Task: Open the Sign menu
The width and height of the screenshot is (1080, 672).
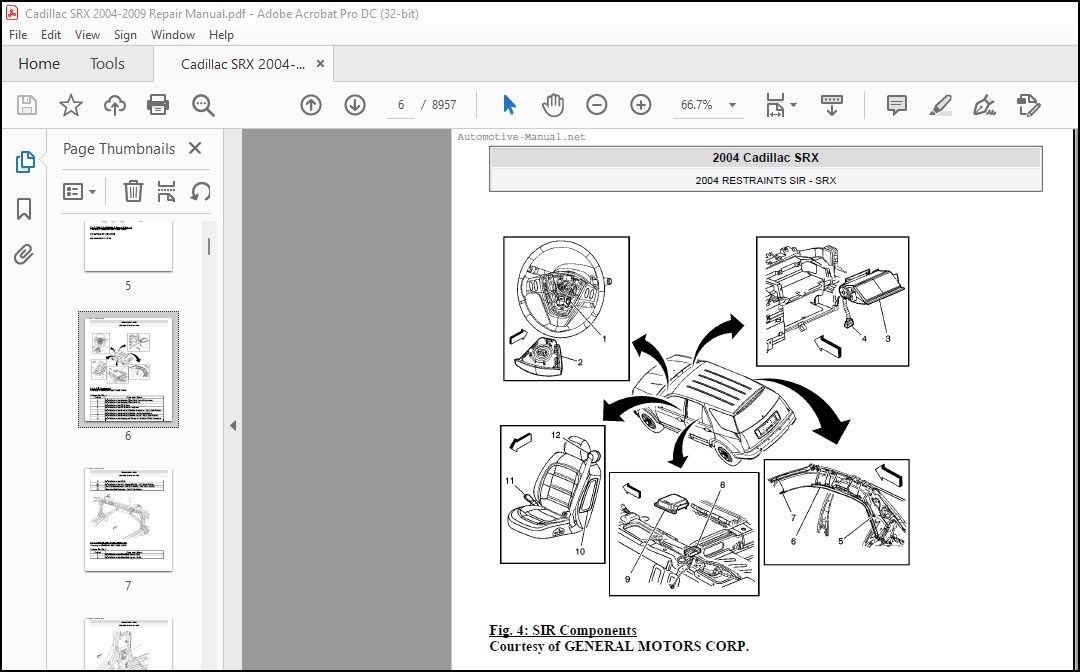Action: pos(125,34)
